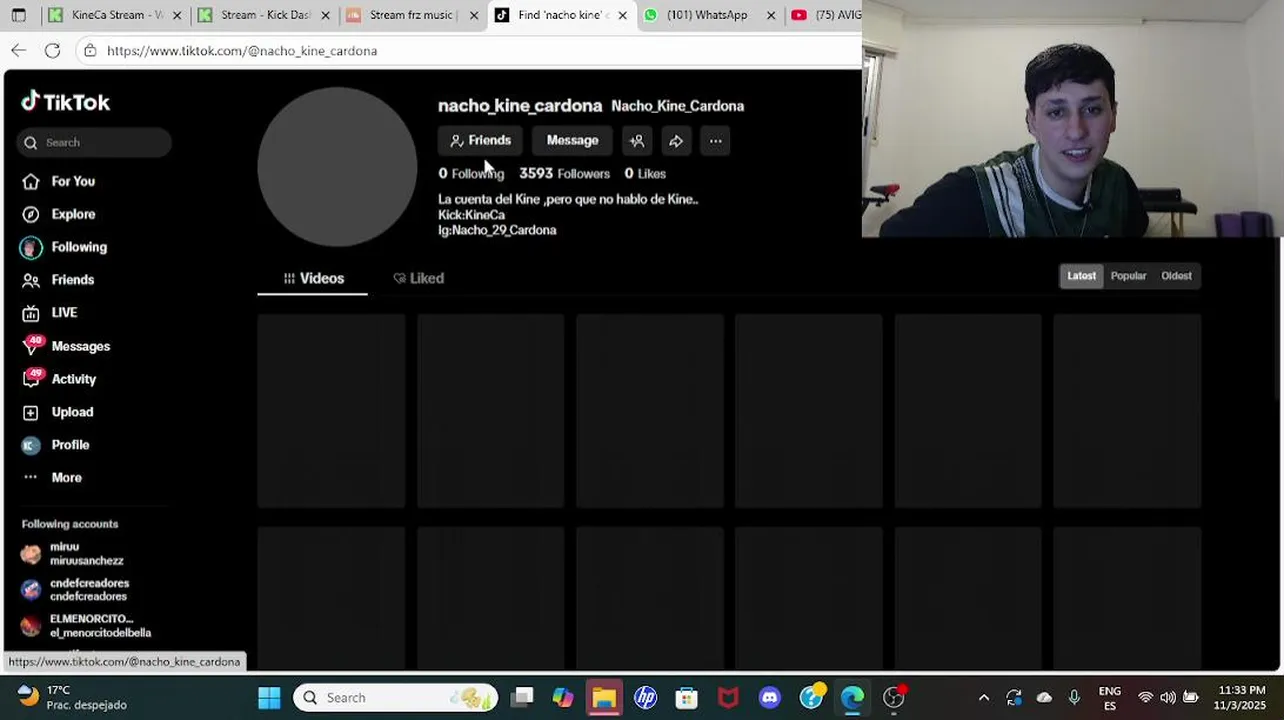This screenshot has height=720, width=1284.
Task: Click the ENG ES language indicator
Action: pyautogui.click(x=1110, y=698)
